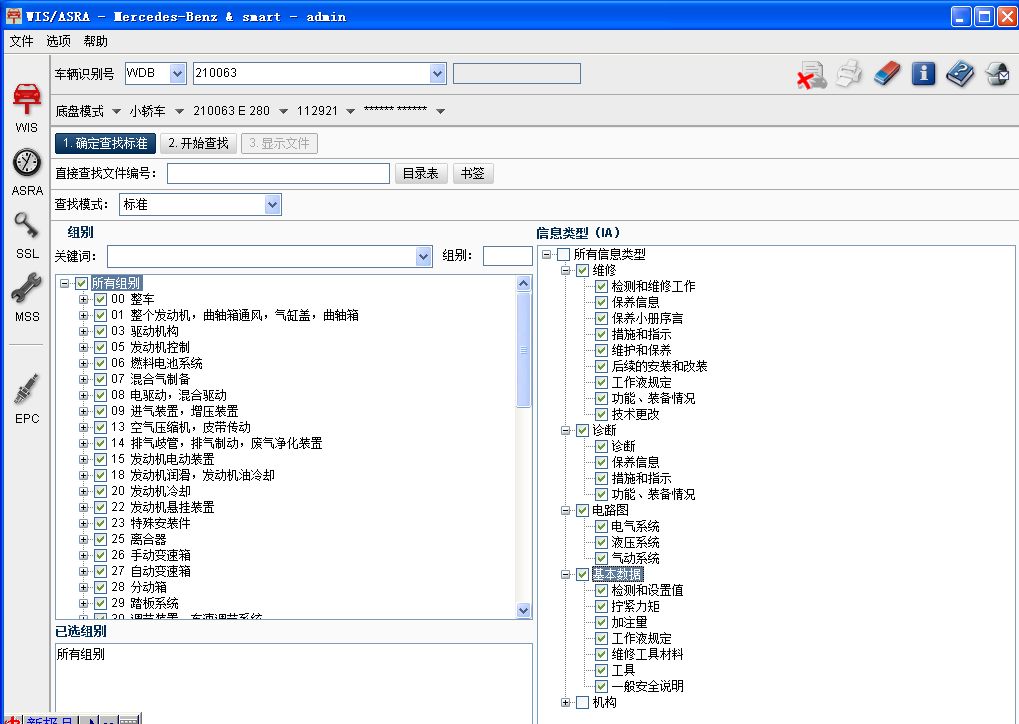Expand the 27 自动变速箱 tree node
The image size is (1019, 724).
pyautogui.click(x=85, y=571)
